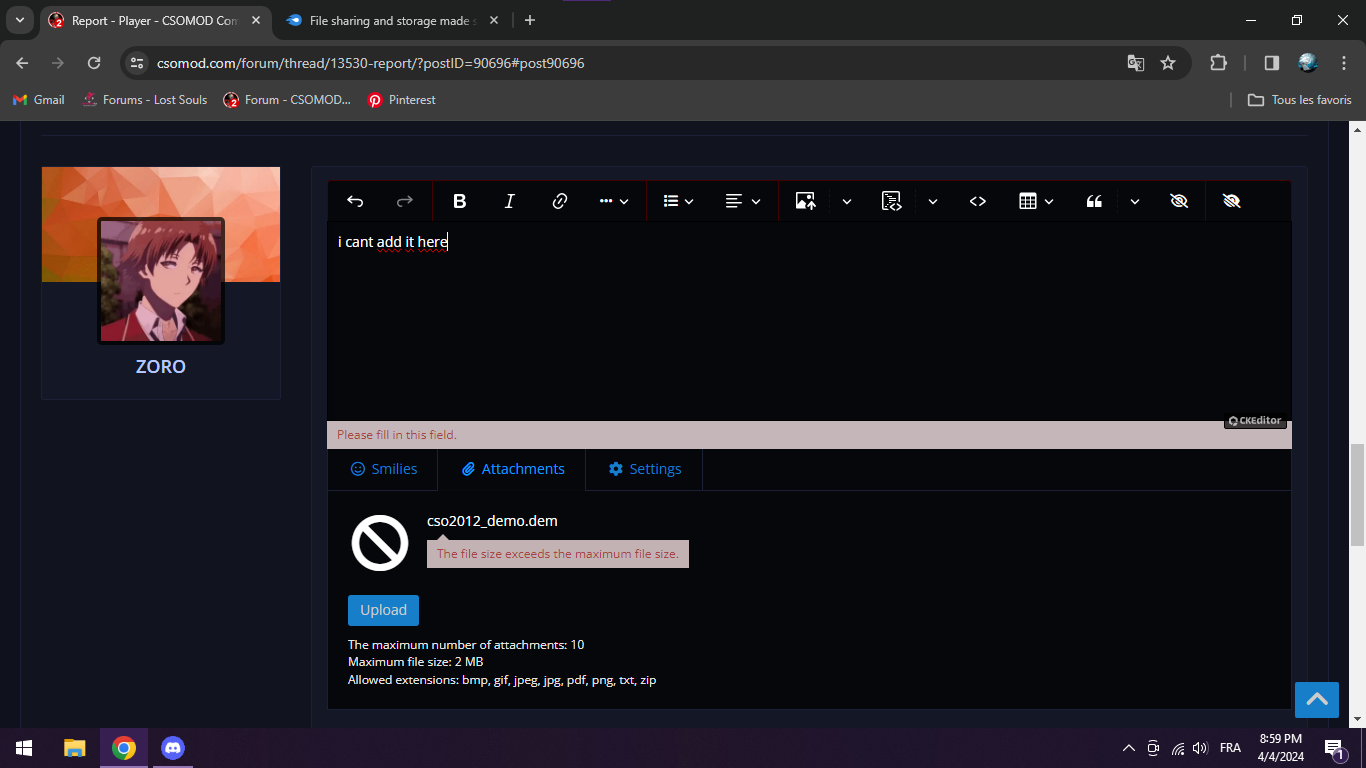The height and width of the screenshot is (768, 1366).
Task: Switch to the Smilies tab
Action: (384, 469)
